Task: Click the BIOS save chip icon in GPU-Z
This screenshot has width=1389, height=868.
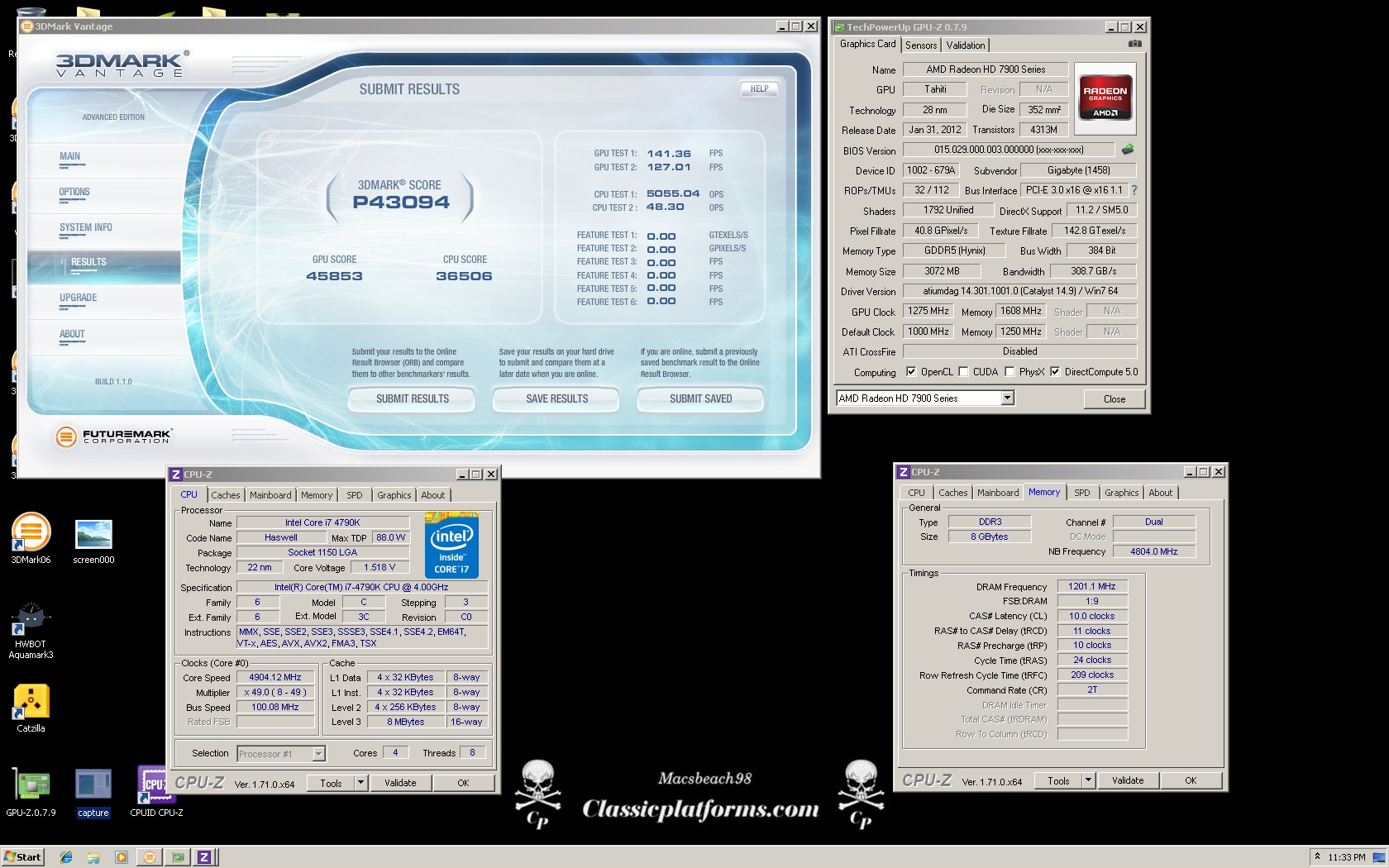Action: (x=1127, y=150)
